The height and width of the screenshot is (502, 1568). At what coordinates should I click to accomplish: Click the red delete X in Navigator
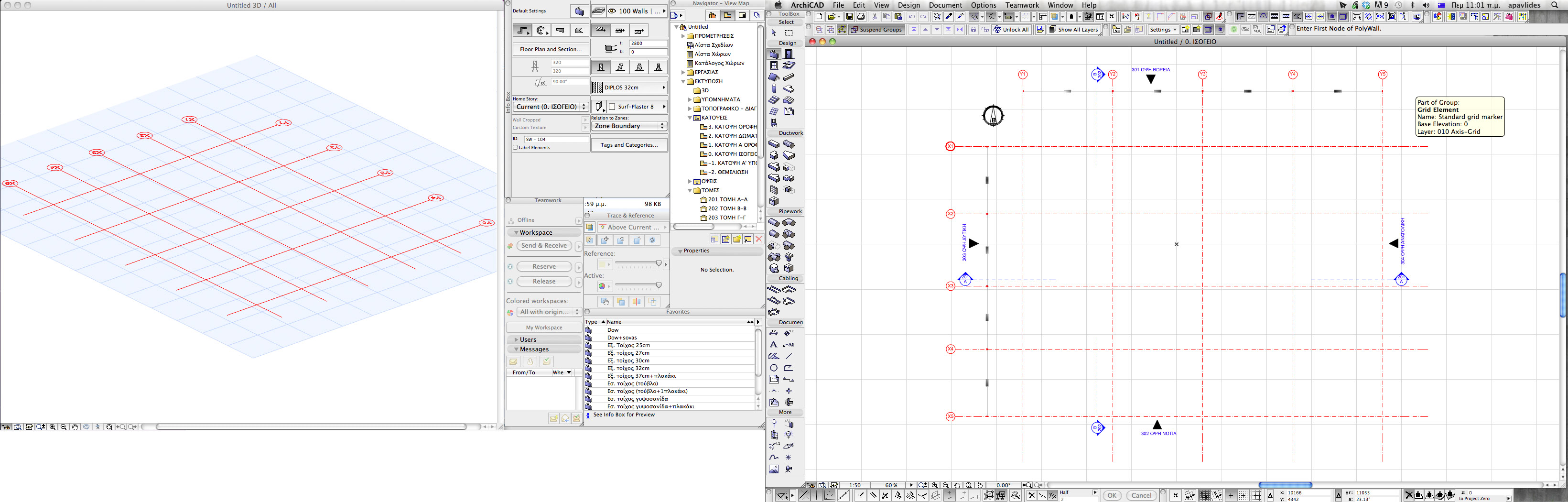(x=759, y=240)
